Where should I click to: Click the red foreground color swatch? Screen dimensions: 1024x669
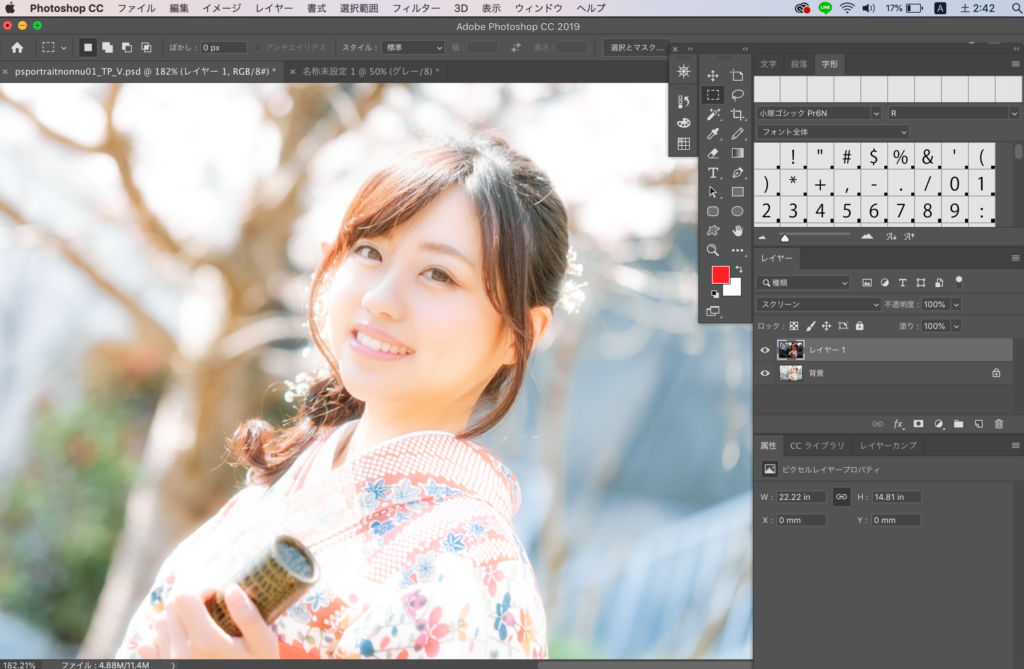point(720,275)
